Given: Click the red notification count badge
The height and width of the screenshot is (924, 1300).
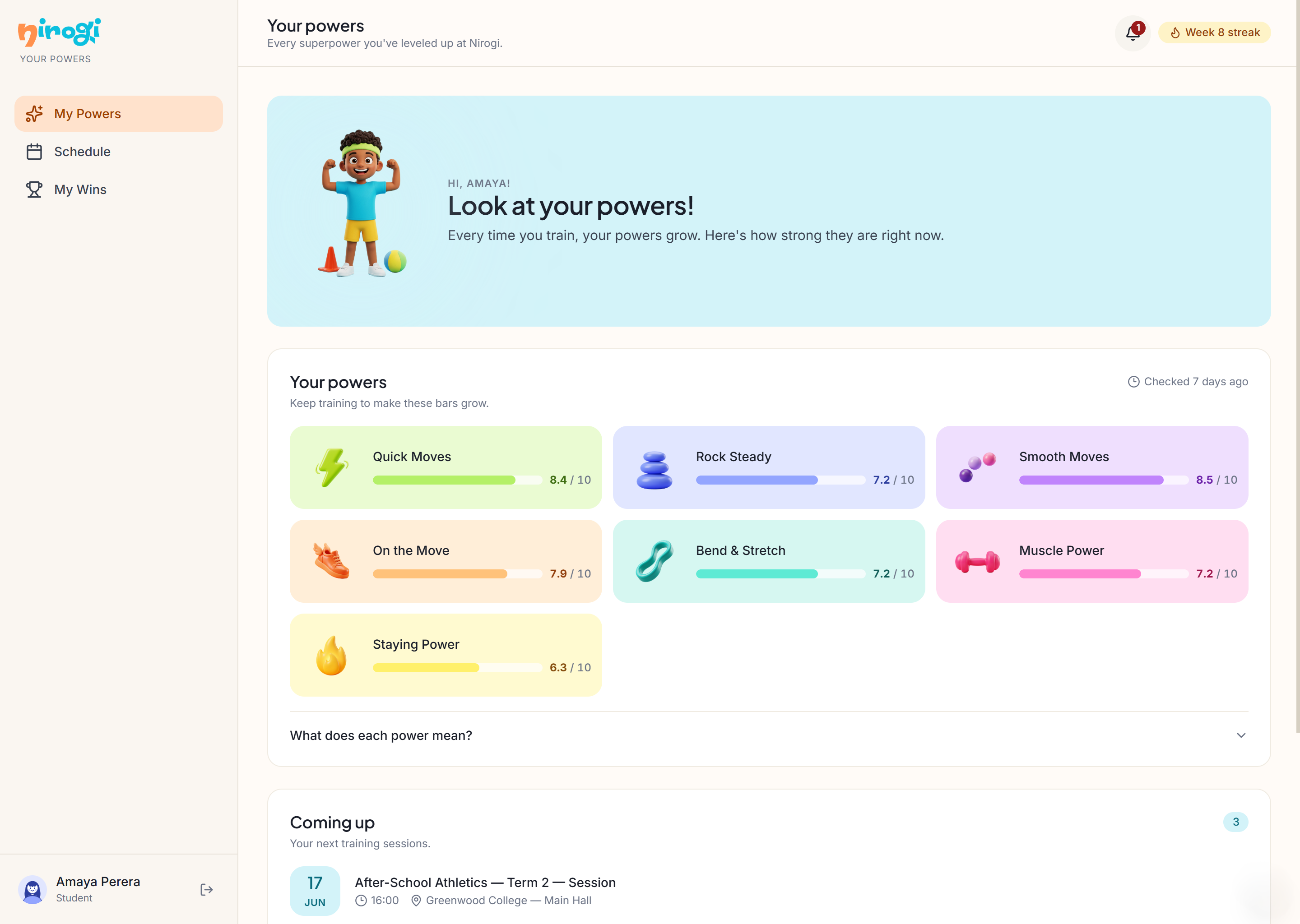Looking at the screenshot, I should click(x=1138, y=28).
